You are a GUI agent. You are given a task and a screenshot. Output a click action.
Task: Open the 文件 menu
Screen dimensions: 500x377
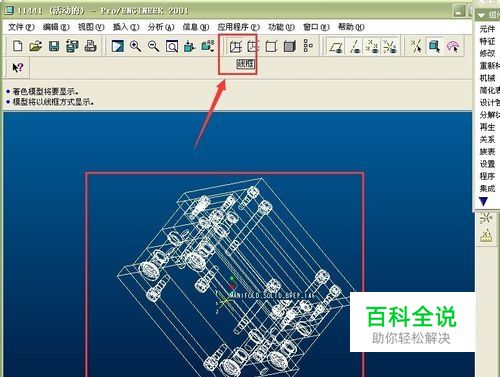21,27
